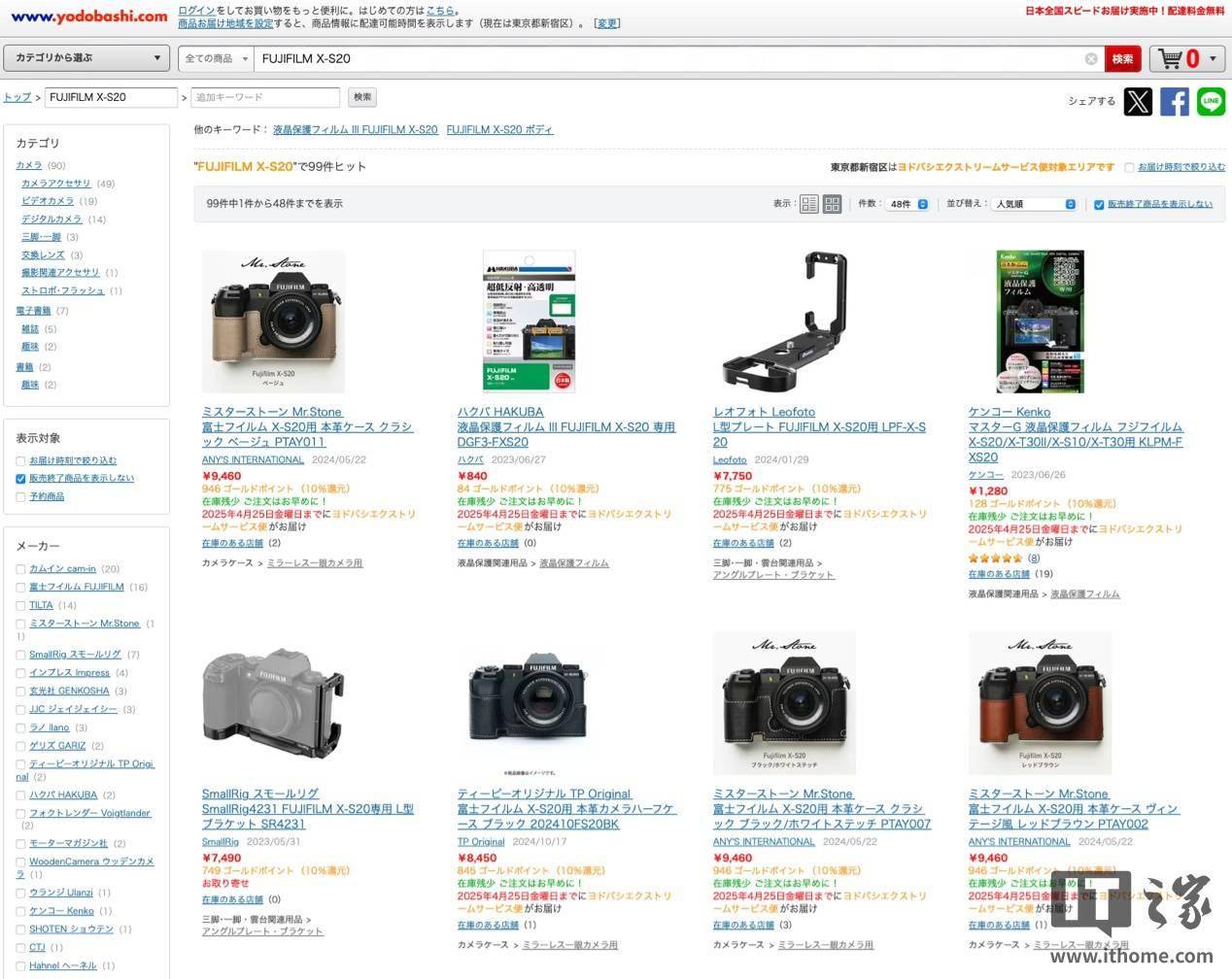Click 在庫のある店舗 under HAKUBA film
1232x979 pixels.
(488, 543)
